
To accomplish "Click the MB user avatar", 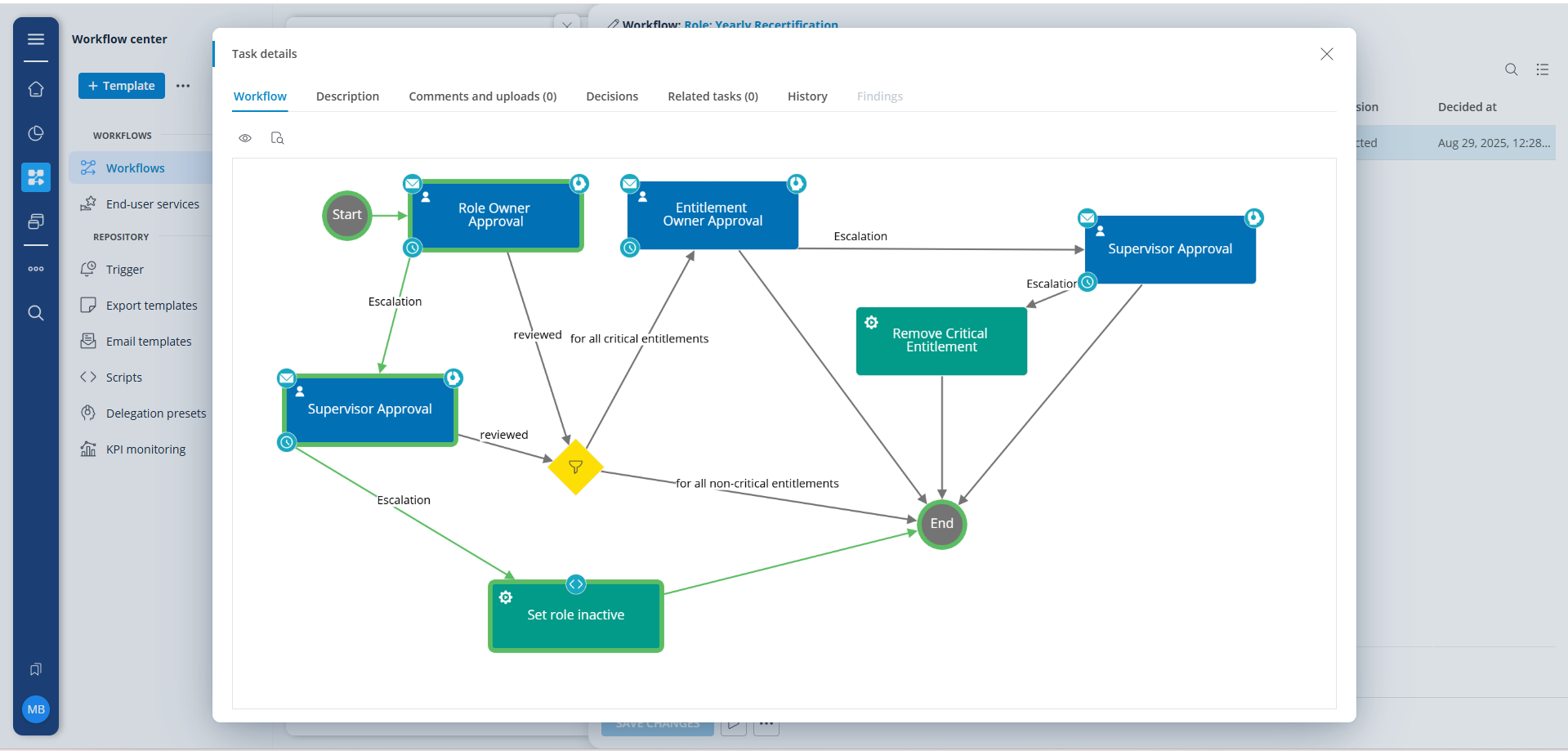I will click(36, 709).
